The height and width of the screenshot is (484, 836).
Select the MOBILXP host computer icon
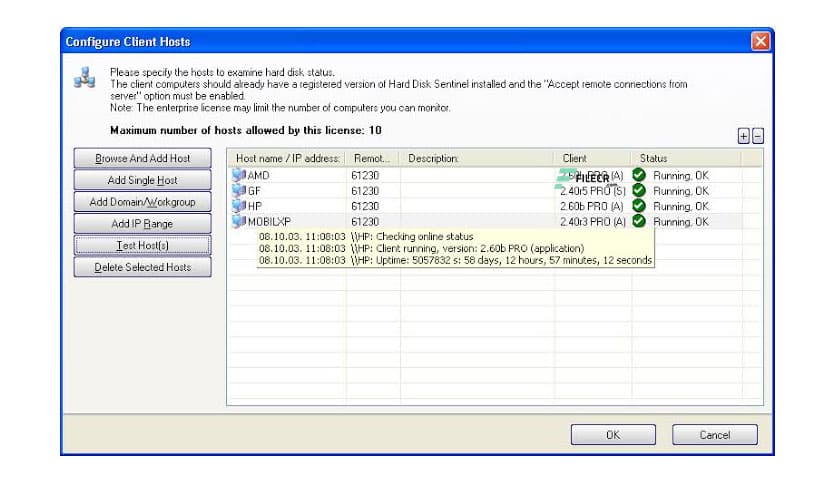[x=238, y=221]
